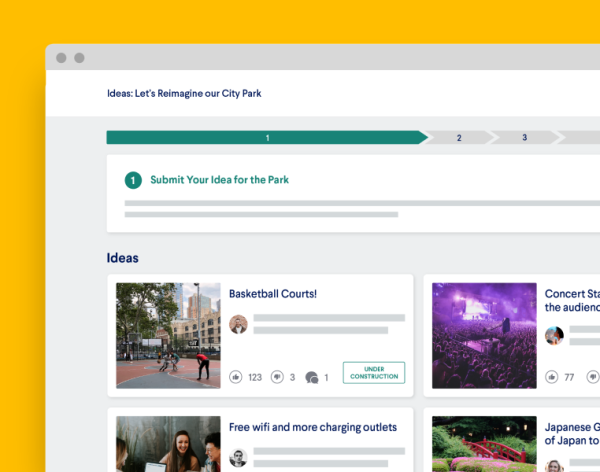View basketball court photo thumbnail
Image resolution: width=600 pixels, height=472 pixels.
click(168, 336)
